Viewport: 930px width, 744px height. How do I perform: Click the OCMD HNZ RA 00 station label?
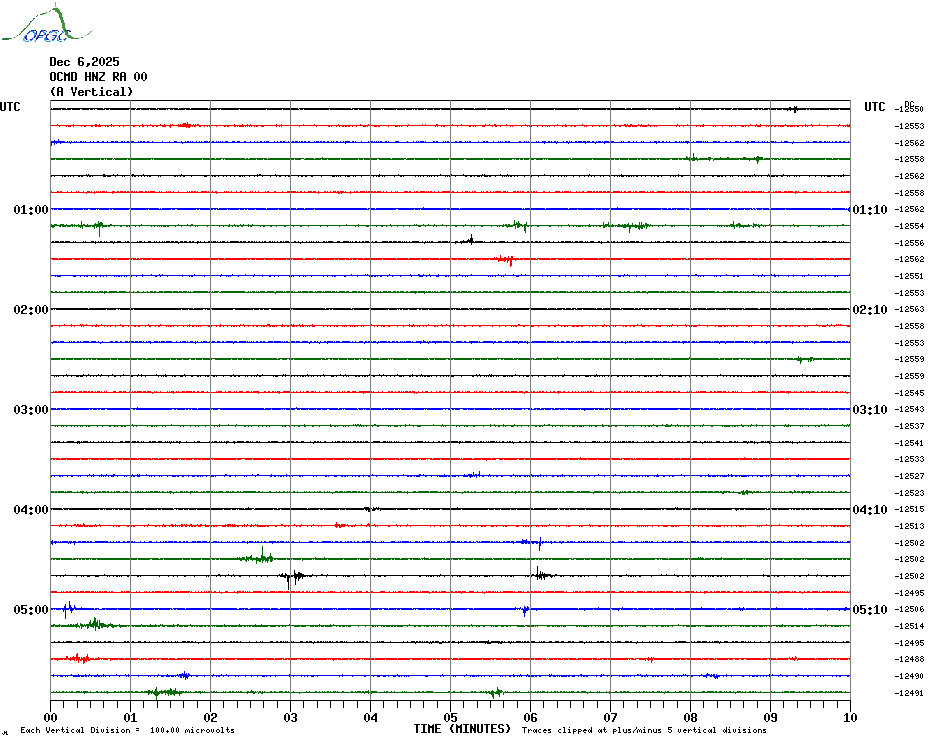click(x=98, y=77)
